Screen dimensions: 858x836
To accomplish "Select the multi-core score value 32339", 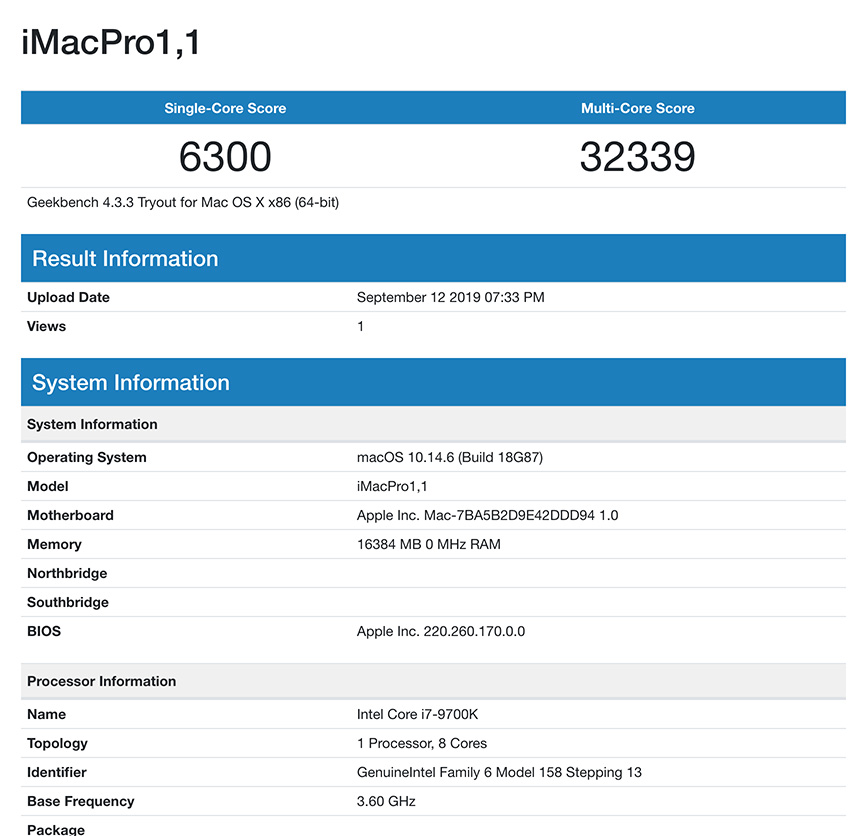I will click(x=637, y=157).
